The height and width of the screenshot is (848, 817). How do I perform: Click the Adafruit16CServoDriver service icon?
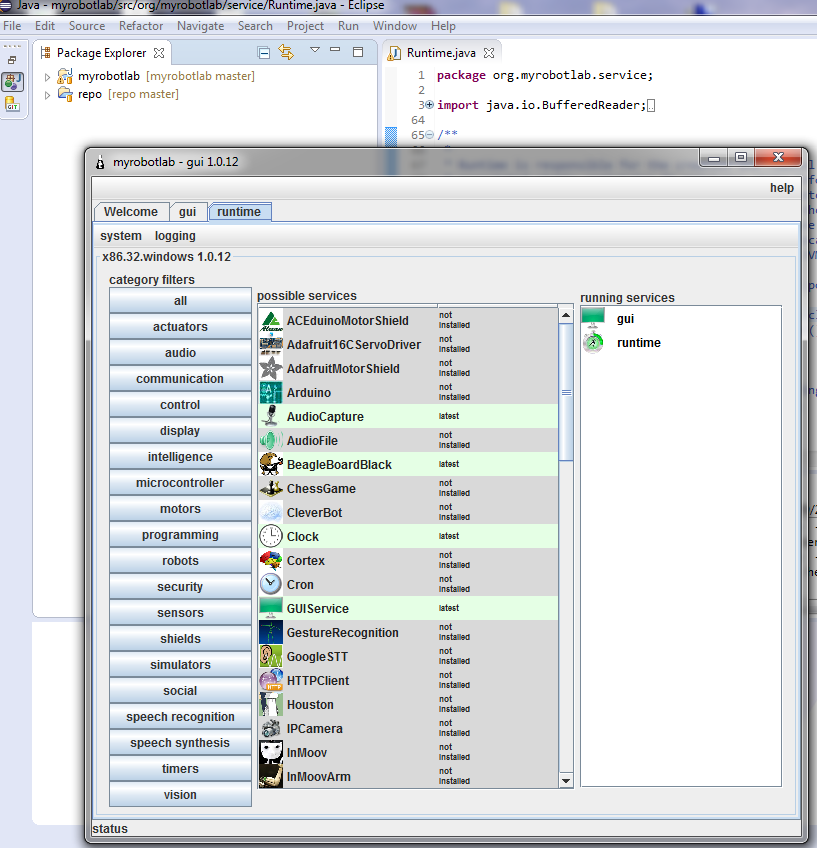pos(271,345)
